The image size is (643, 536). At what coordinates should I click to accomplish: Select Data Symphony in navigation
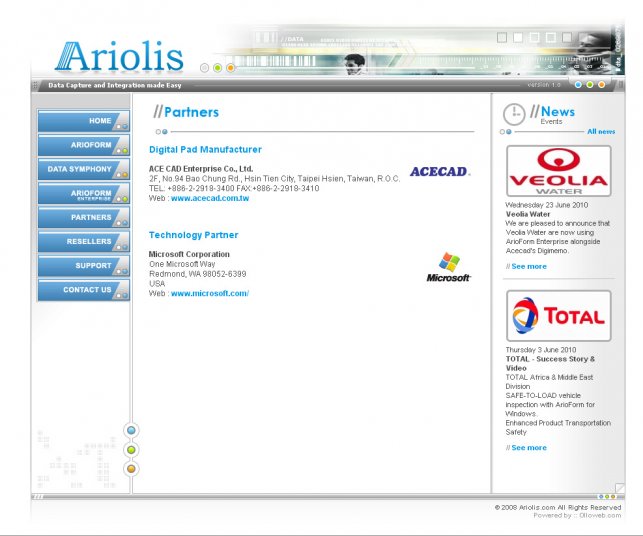click(82, 170)
